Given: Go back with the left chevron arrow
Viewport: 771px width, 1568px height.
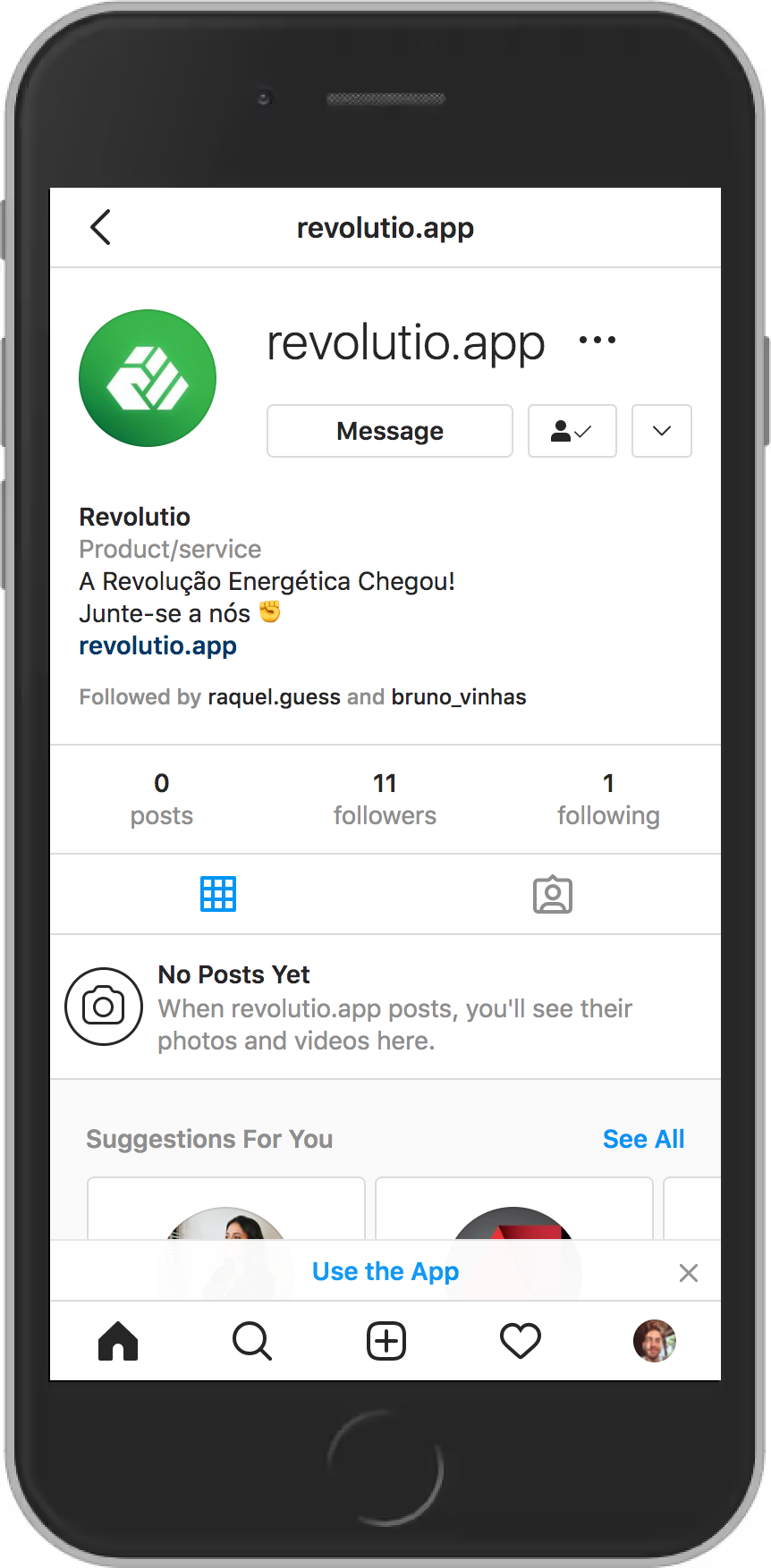Looking at the screenshot, I should pos(100,227).
